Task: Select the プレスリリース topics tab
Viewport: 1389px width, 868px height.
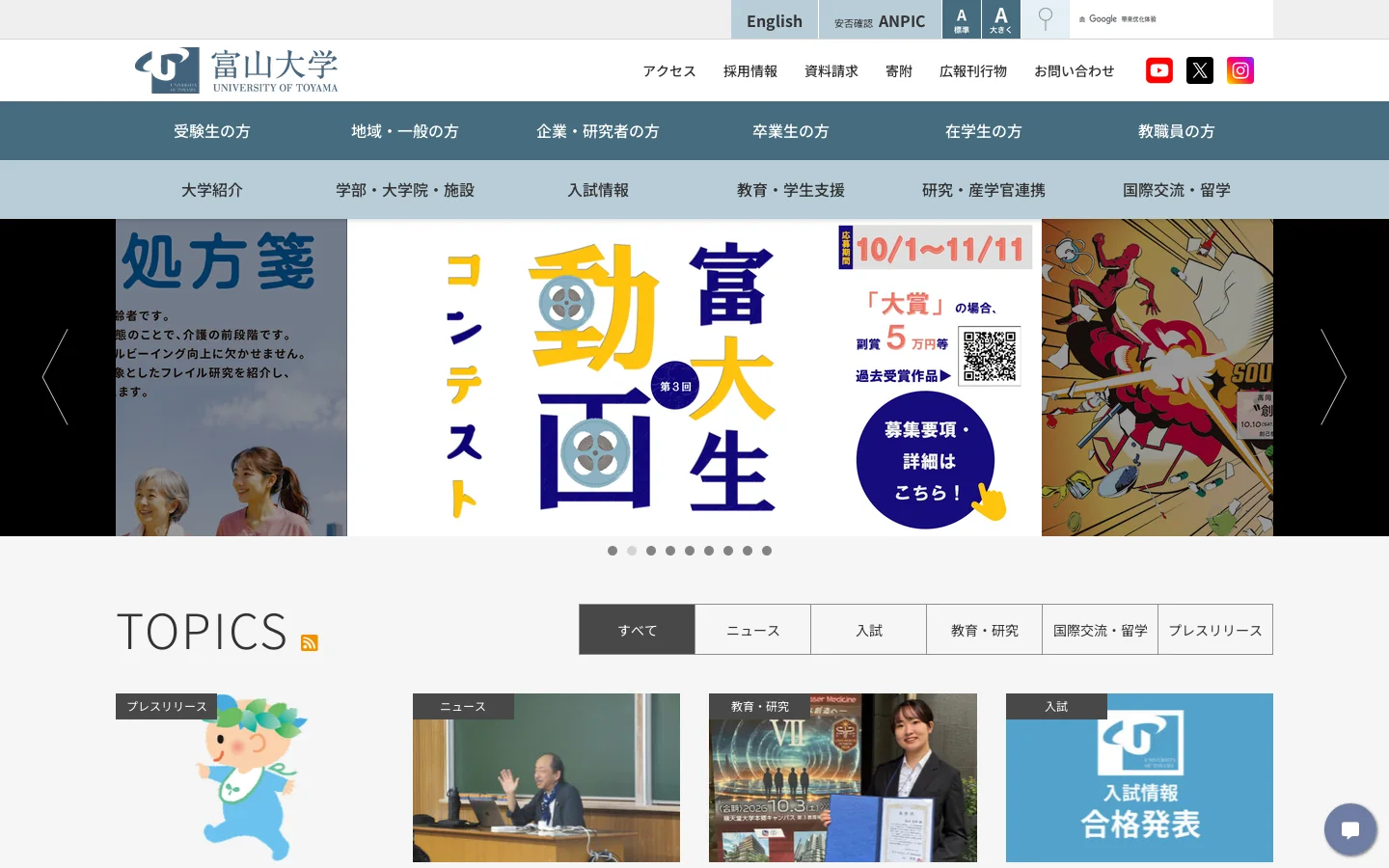Action: click(x=1215, y=630)
